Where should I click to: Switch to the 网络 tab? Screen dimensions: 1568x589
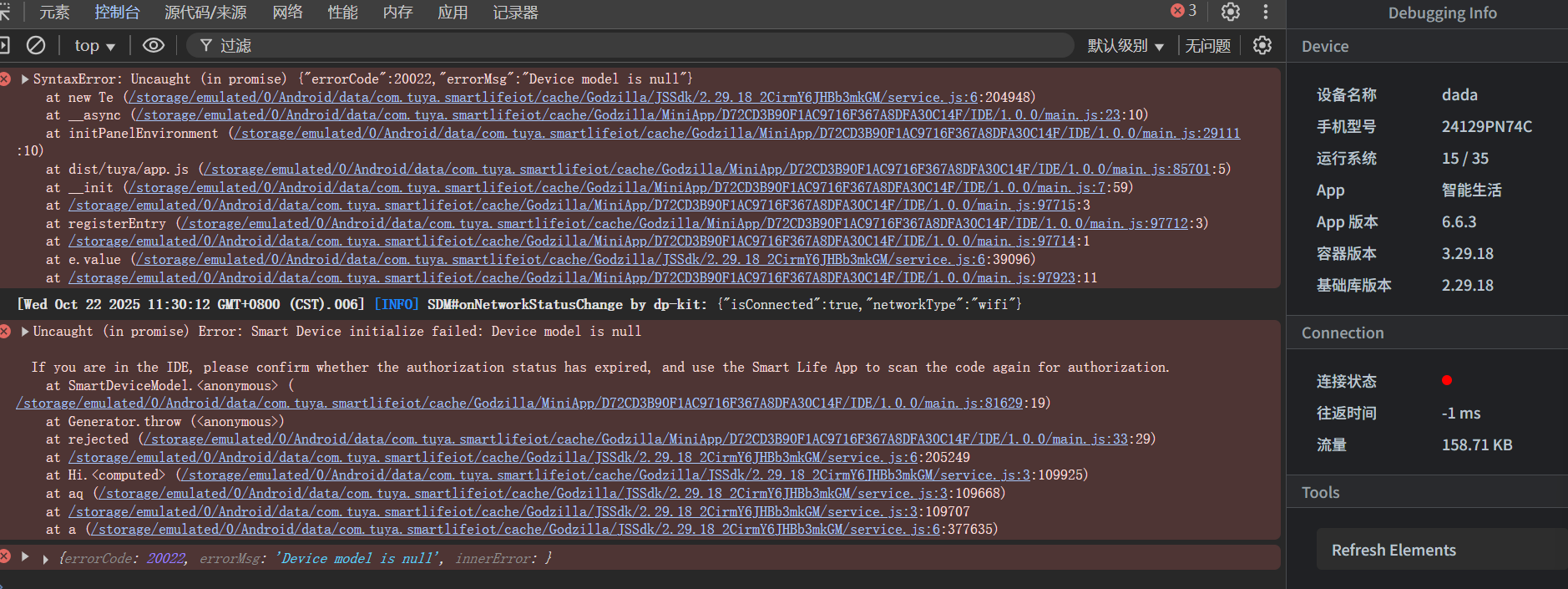coord(287,13)
